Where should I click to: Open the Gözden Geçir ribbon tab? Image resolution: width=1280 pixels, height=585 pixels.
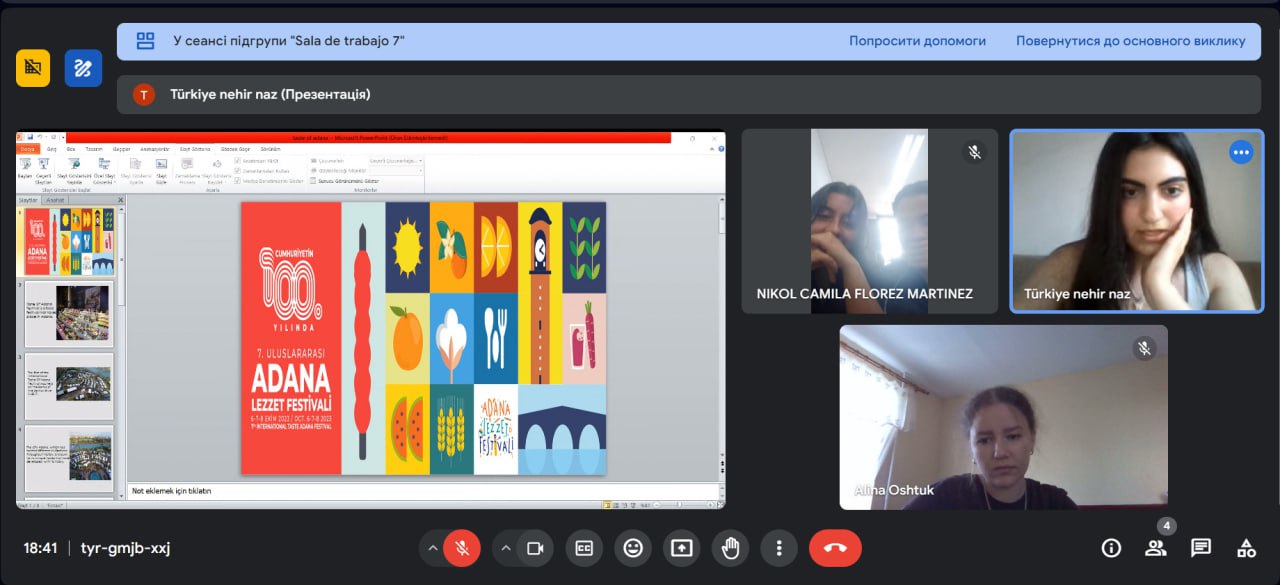[x=234, y=149]
